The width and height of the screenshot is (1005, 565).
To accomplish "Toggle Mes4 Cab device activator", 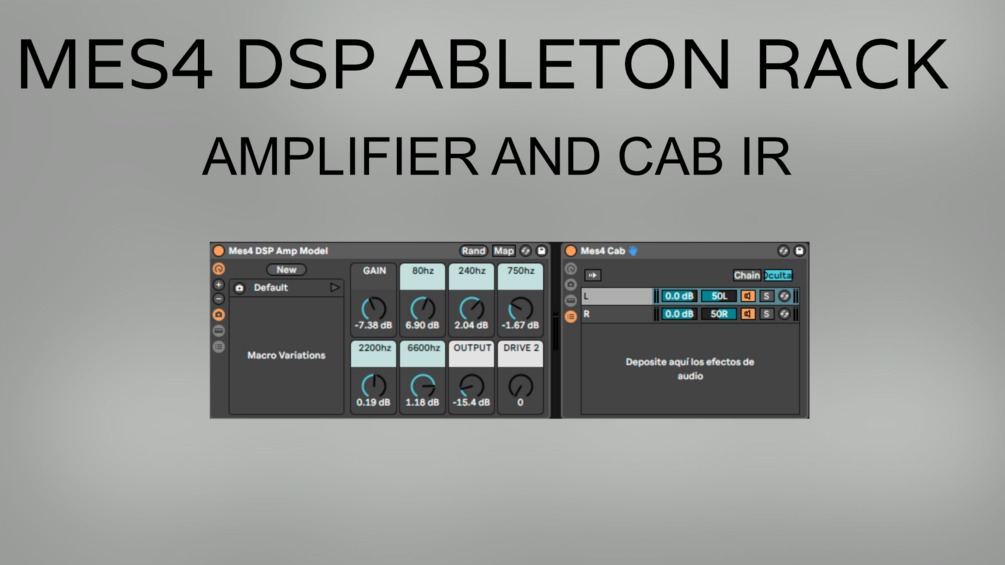I will [570, 250].
